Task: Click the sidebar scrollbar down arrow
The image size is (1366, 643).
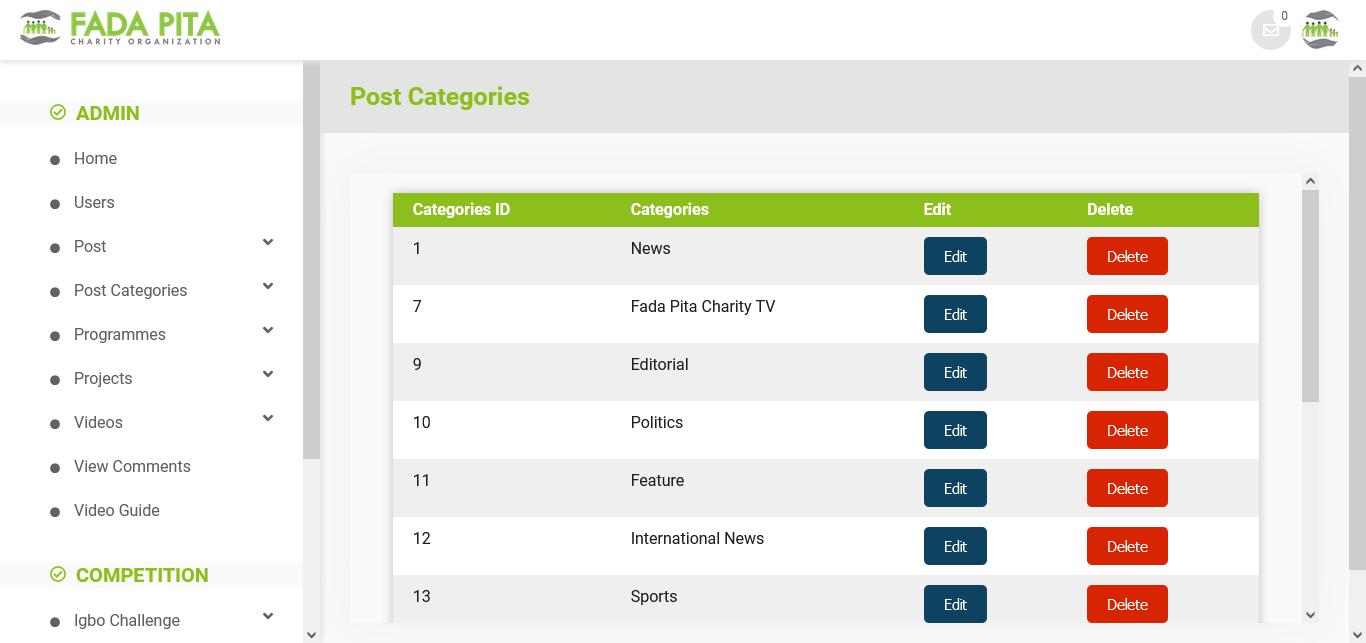Action: (311, 634)
